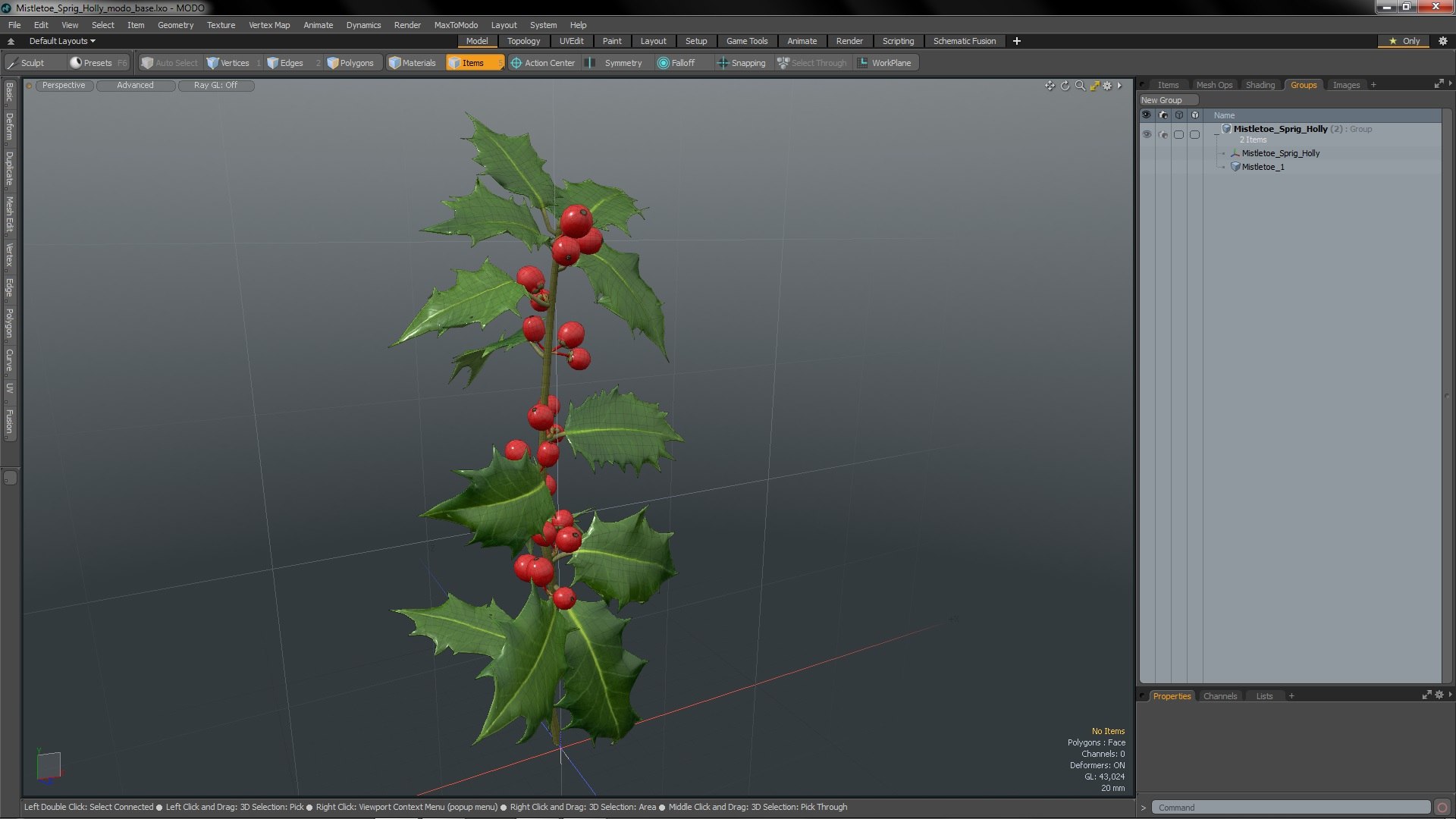Select the Mistletoe_Sprig_Holly locator item
The image size is (1456, 819).
point(1280,153)
